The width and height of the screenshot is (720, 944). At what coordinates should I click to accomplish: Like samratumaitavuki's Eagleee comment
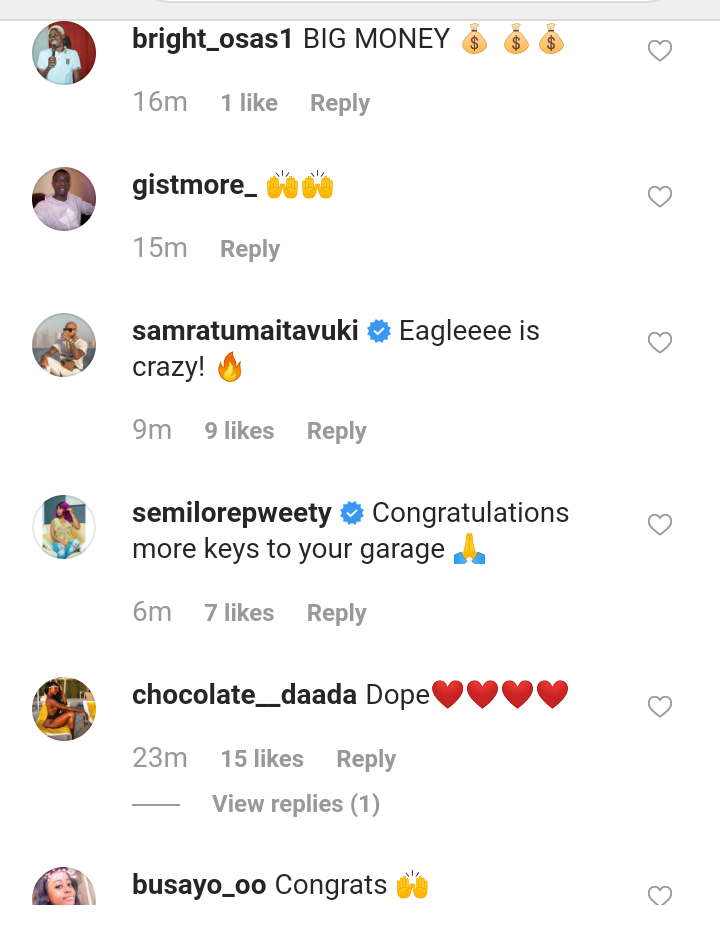point(659,343)
